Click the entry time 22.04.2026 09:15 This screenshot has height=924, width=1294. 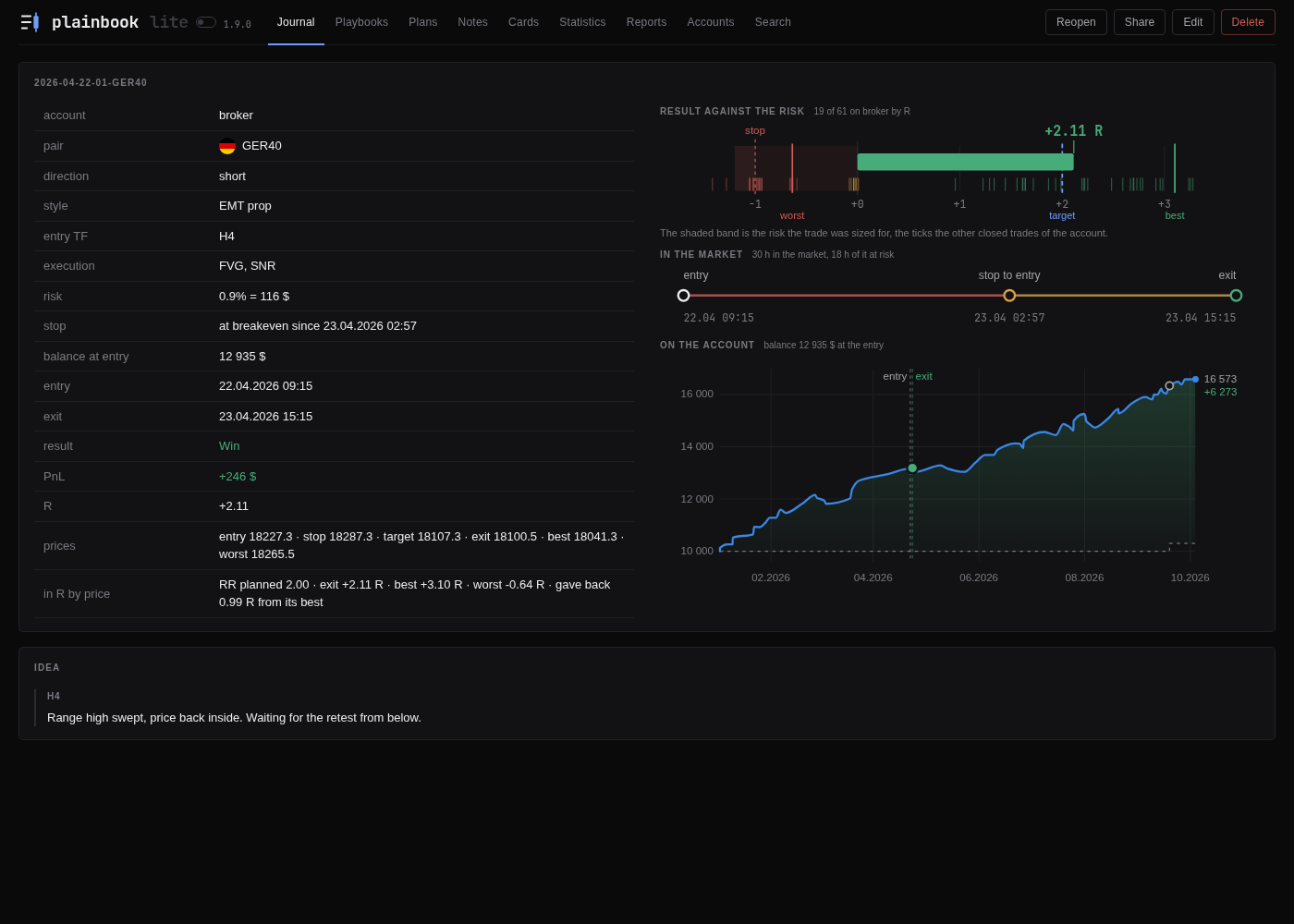pos(265,386)
